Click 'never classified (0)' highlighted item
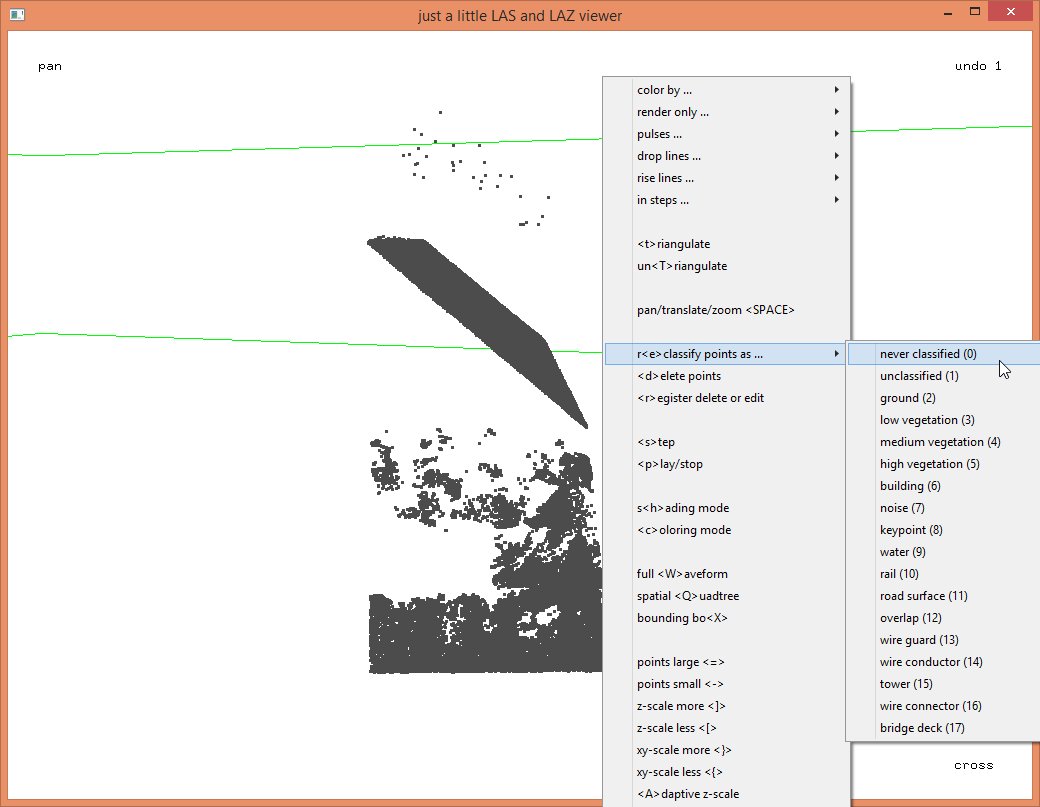The image size is (1040, 807). 928,354
